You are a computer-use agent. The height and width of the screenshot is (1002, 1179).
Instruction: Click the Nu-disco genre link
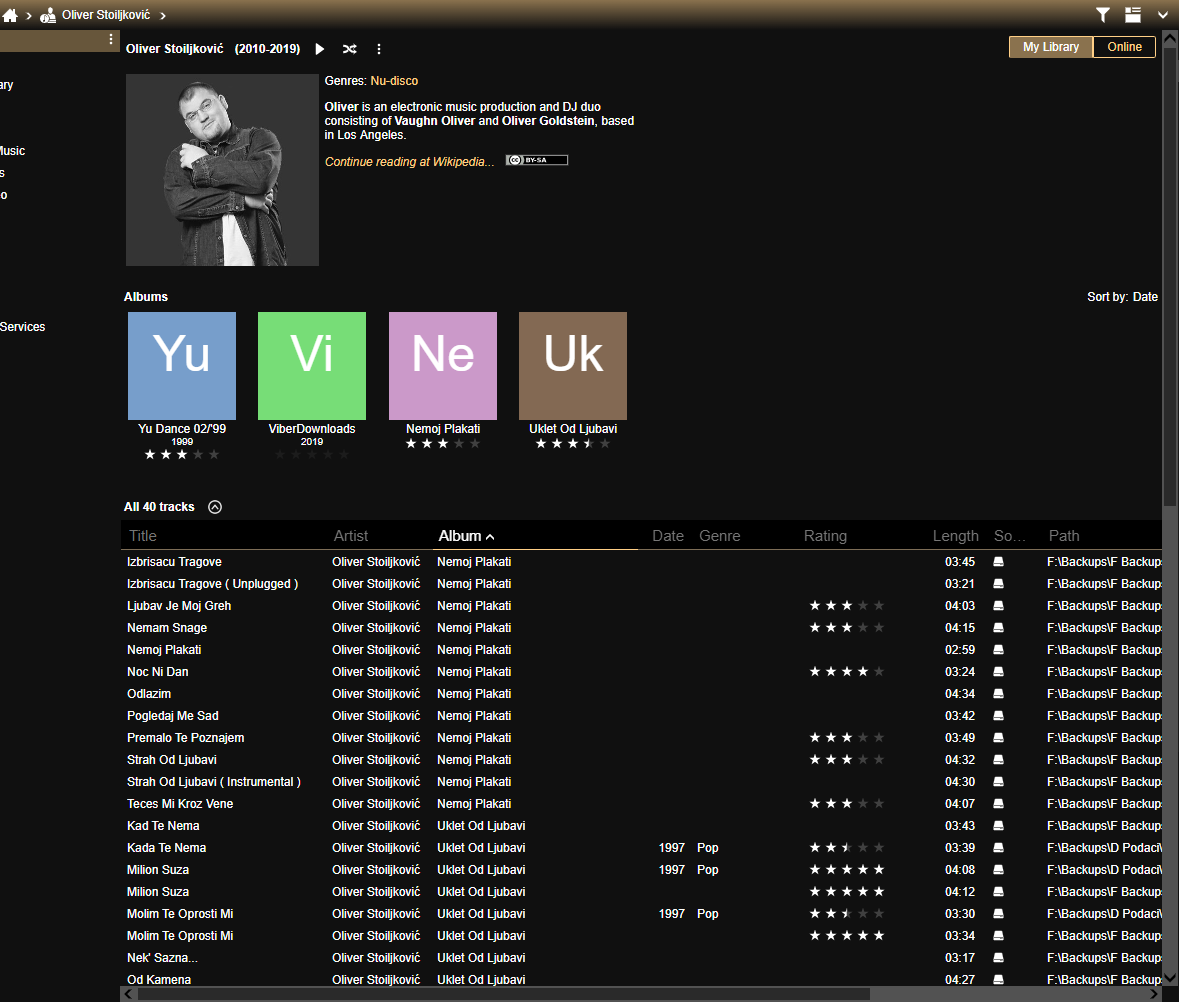pos(394,81)
